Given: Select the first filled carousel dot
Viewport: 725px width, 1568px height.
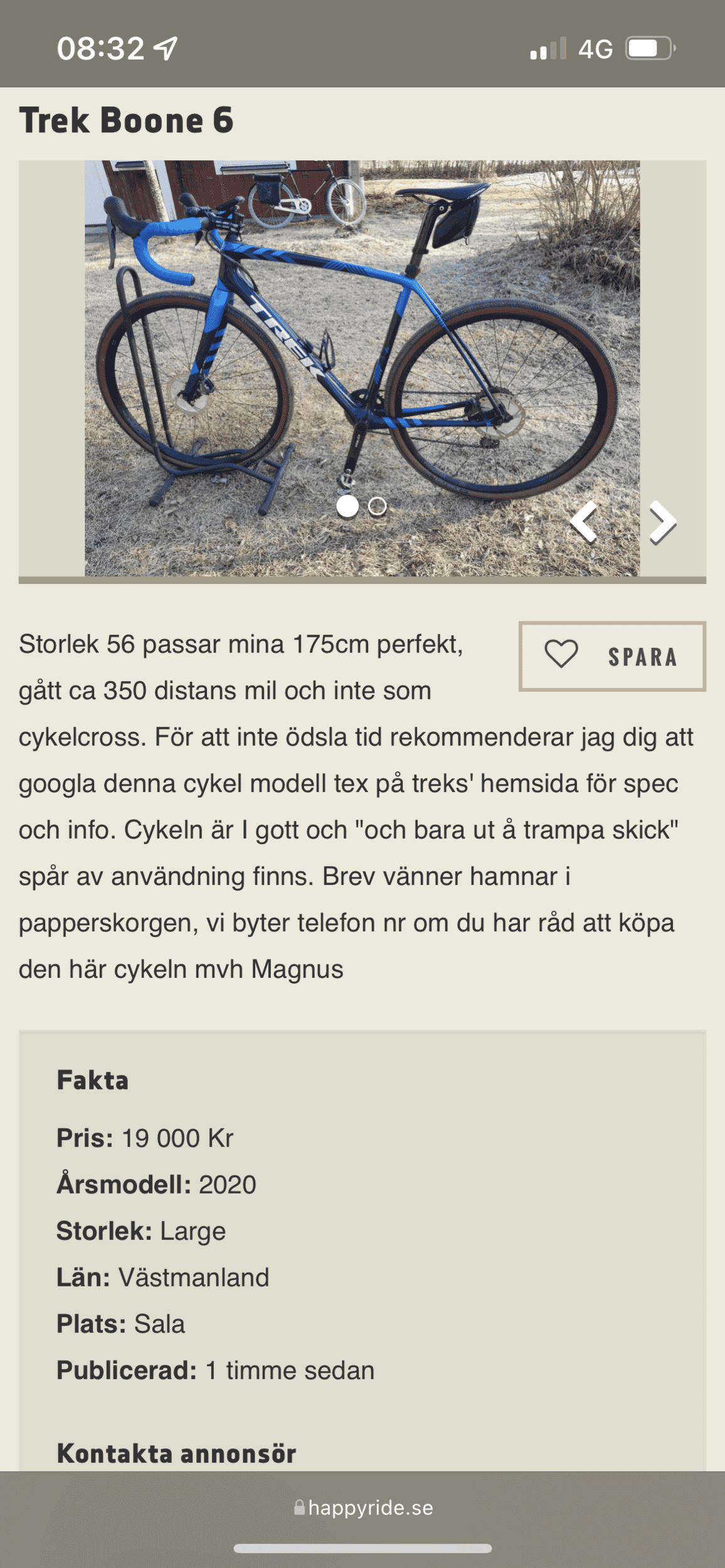Looking at the screenshot, I should pyautogui.click(x=347, y=506).
